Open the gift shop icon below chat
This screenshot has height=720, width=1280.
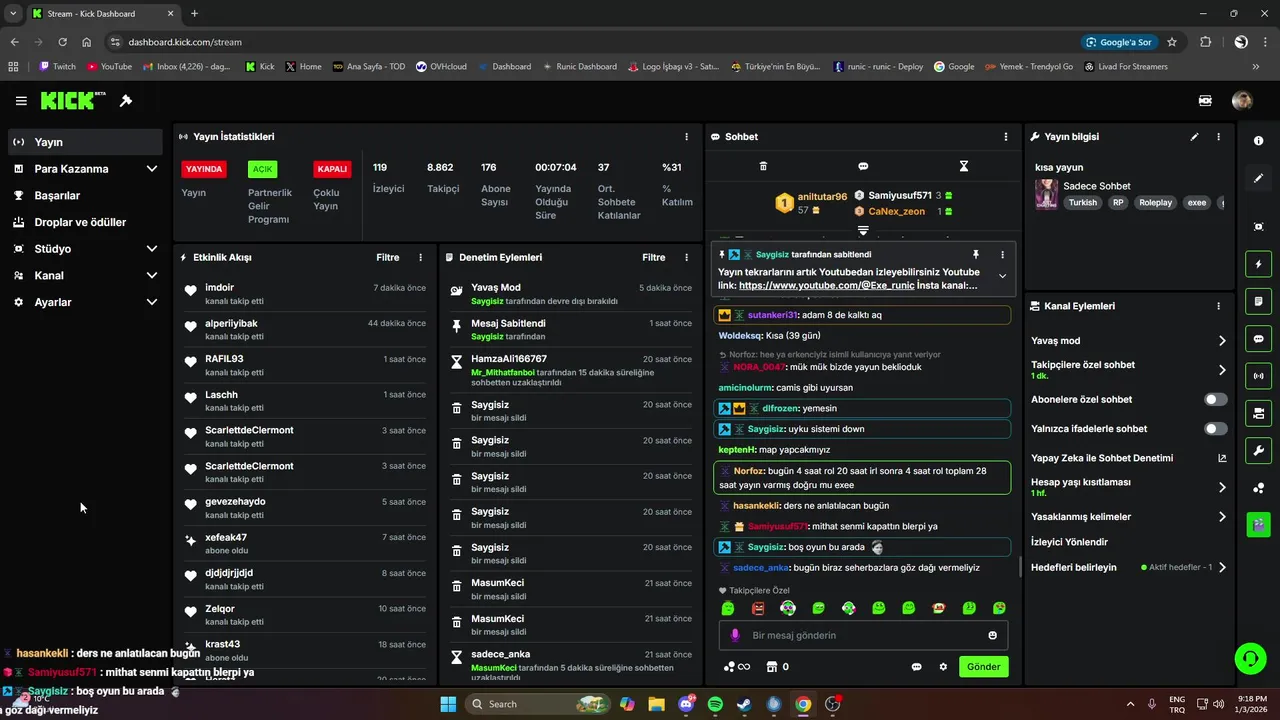[772, 667]
